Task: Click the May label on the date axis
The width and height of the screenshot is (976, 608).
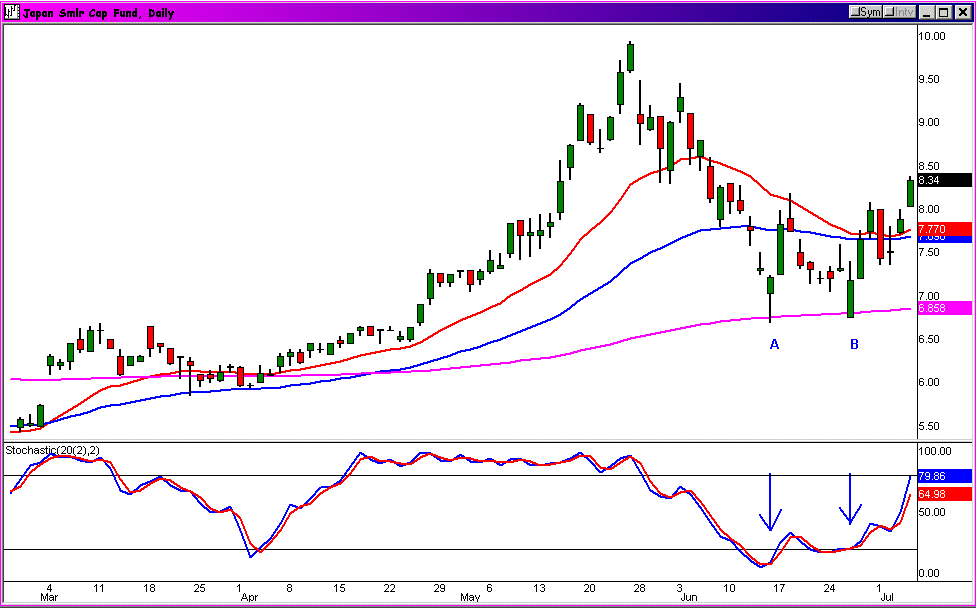Action: click(x=469, y=598)
